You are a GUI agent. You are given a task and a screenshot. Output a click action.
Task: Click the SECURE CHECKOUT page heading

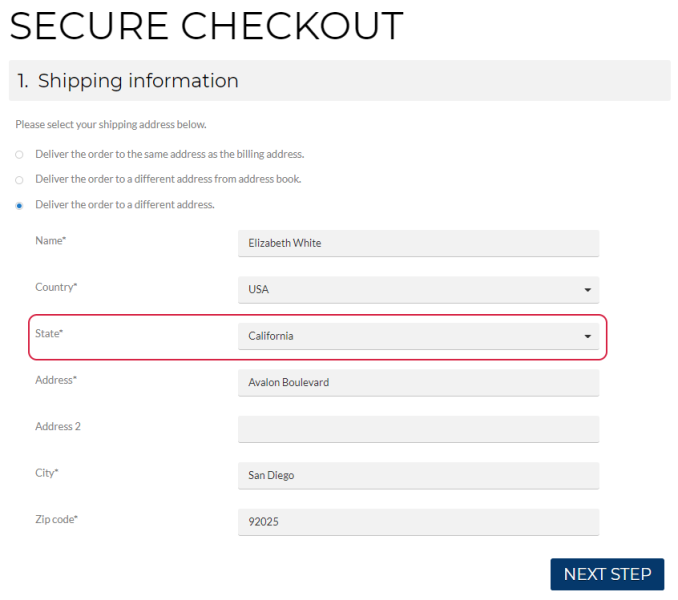[206, 26]
